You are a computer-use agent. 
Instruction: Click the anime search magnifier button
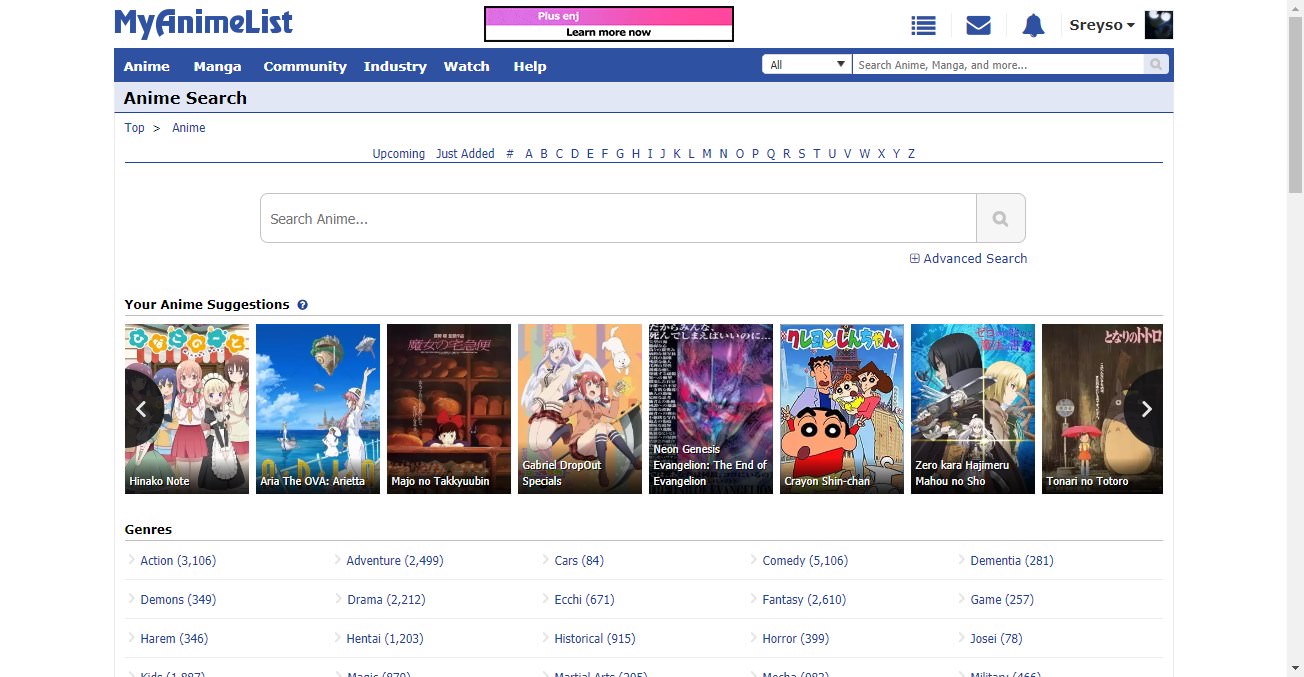coord(1000,218)
